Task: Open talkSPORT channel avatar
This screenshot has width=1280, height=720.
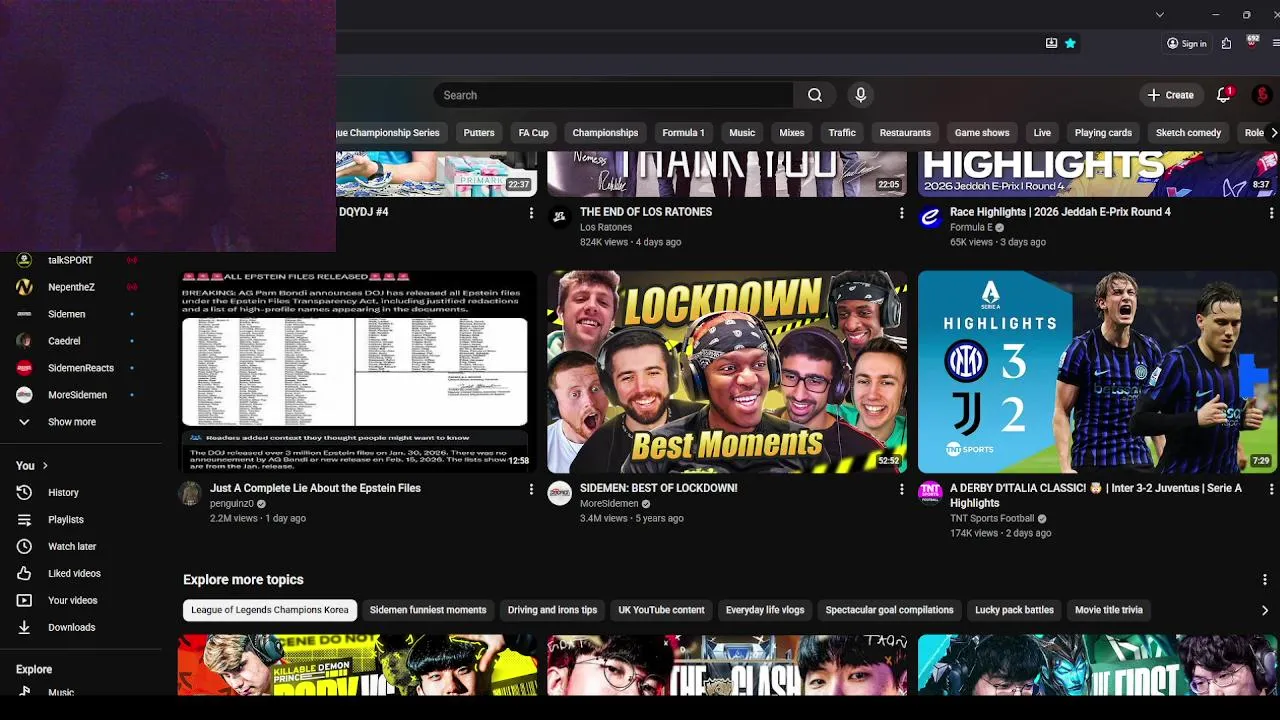Action: 24,260
